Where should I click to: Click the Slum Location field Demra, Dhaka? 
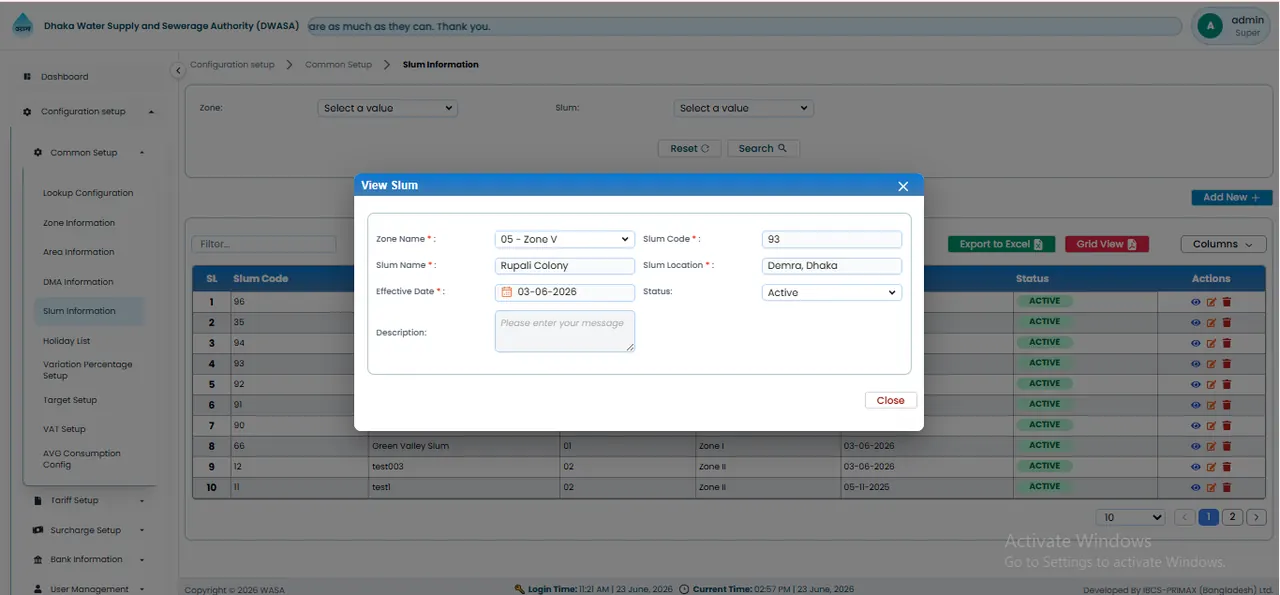pos(832,266)
